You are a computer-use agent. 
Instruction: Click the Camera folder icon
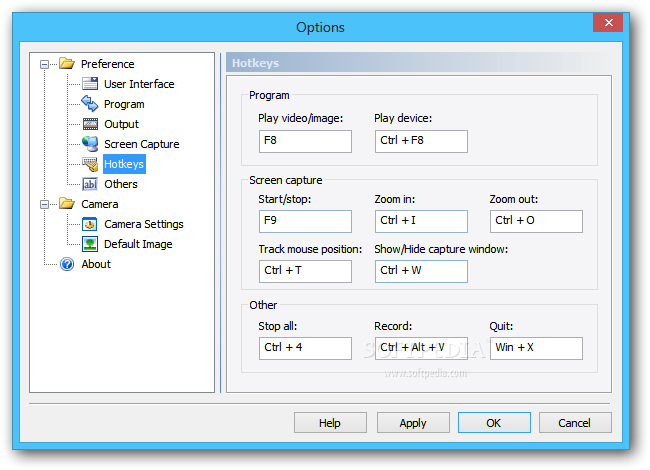[67, 204]
